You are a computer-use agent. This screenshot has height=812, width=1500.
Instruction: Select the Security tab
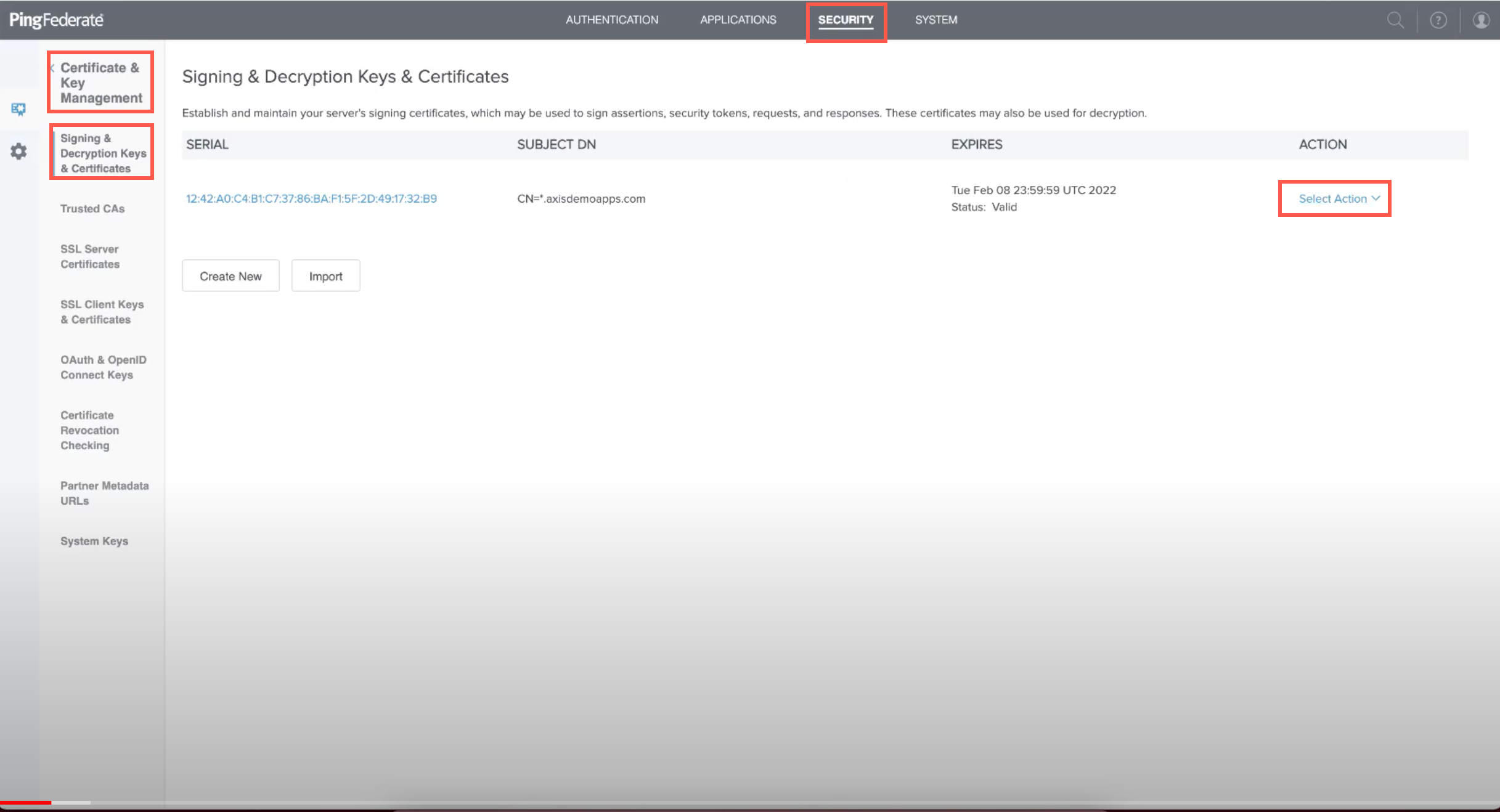coord(846,20)
